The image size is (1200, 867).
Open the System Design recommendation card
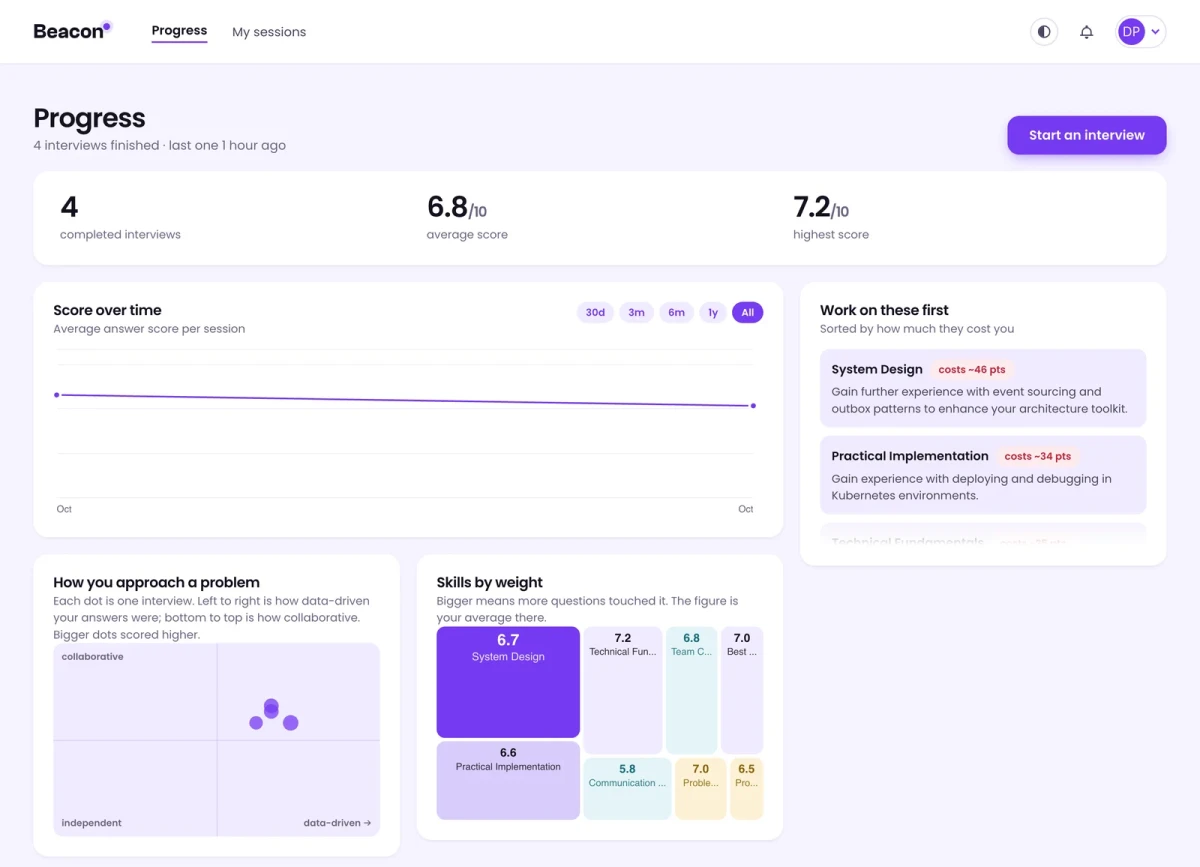point(983,388)
